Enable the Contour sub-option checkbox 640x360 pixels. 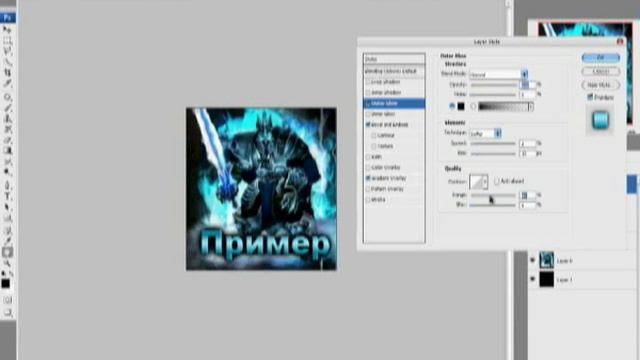tap(374, 135)
